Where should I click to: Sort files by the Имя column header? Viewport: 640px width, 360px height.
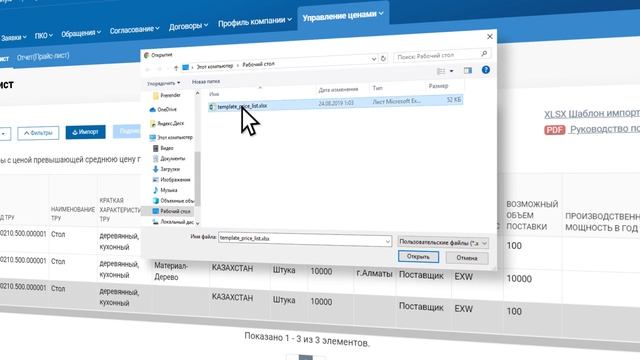(214, 94)
